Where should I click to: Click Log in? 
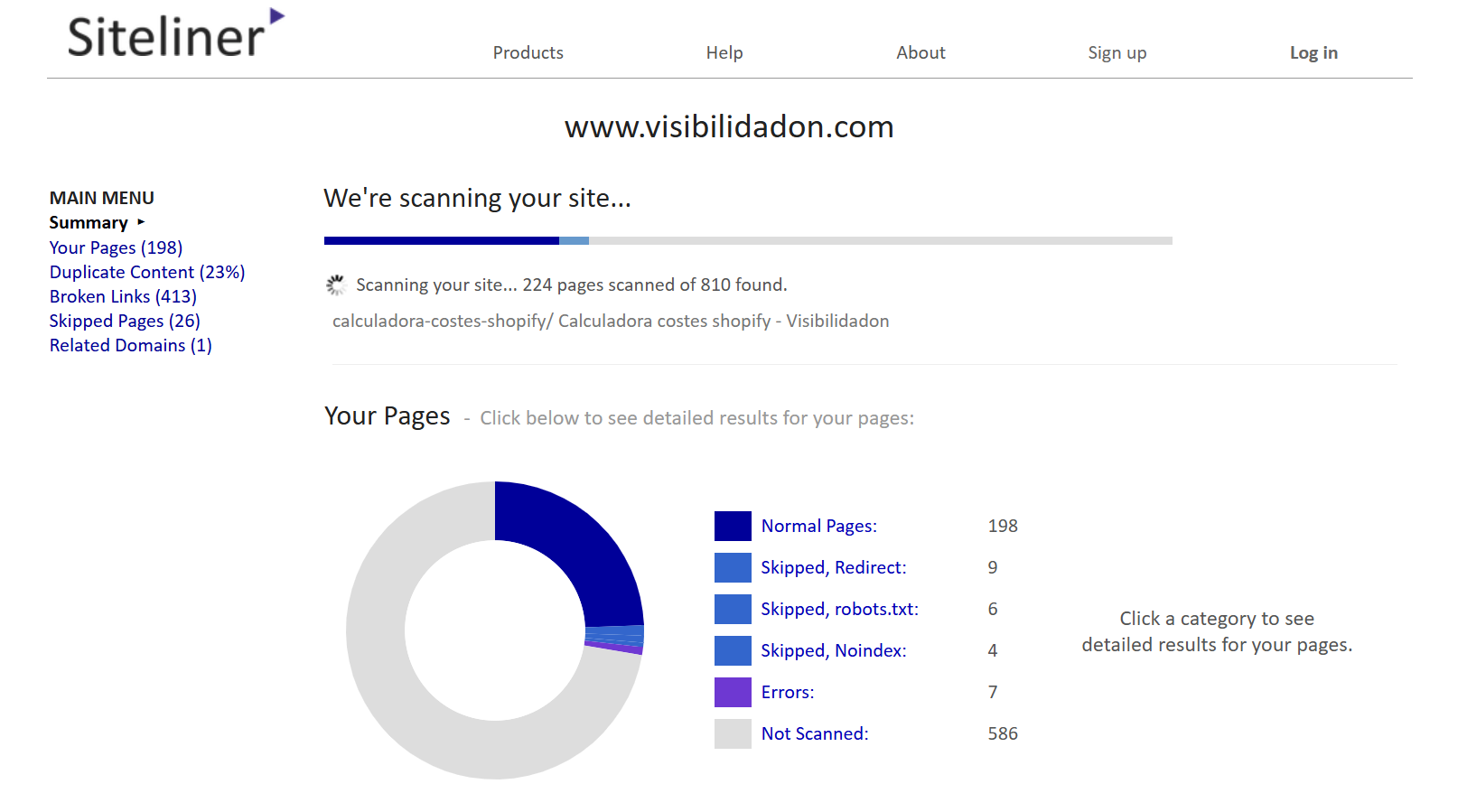pyautogui.click(x=1313, y=52)
